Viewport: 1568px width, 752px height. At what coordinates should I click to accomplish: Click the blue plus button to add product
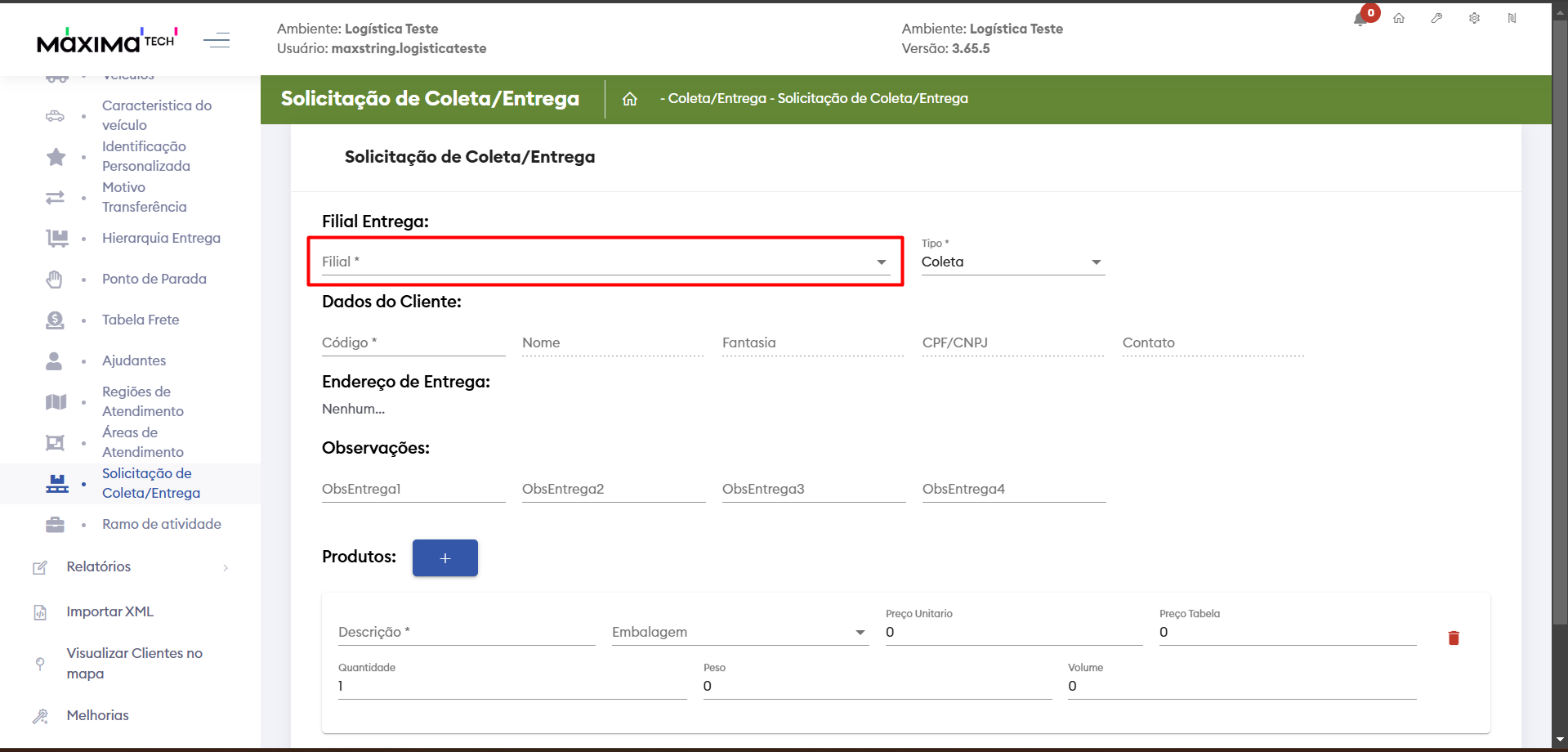click(445, 558)
